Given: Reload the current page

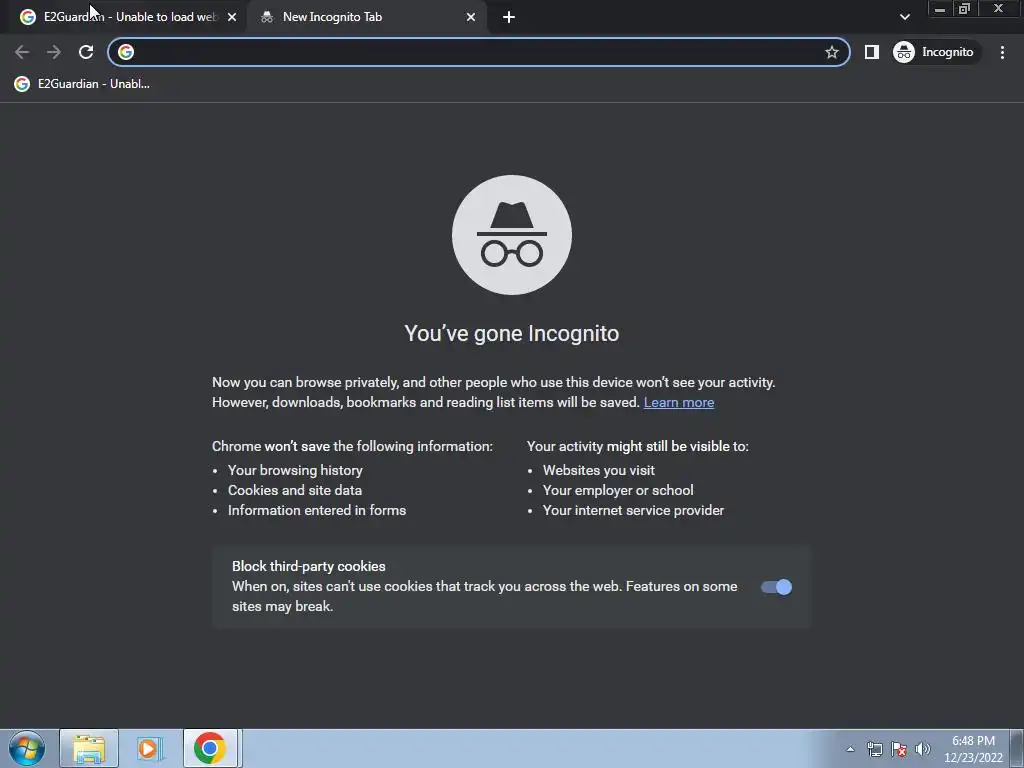Looking at the screenshot, I should (86, 52).
